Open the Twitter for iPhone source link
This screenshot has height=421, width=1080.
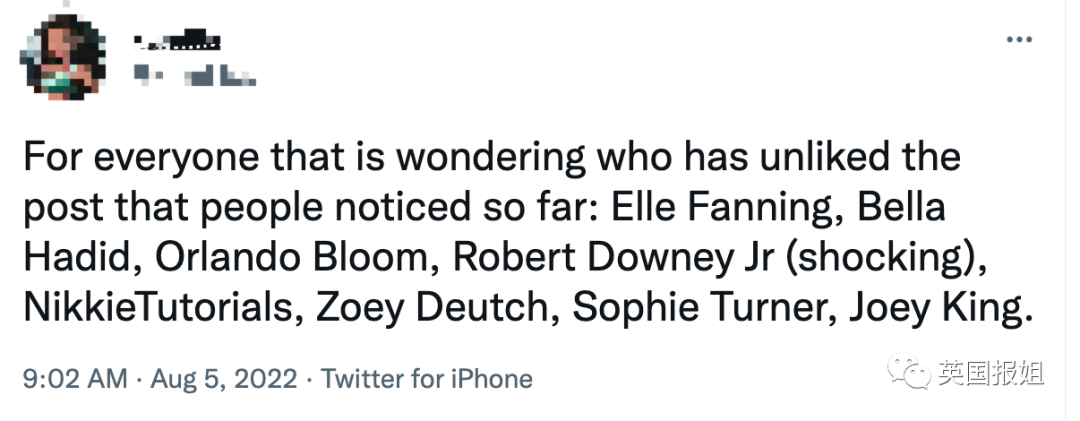coord(426,379)
